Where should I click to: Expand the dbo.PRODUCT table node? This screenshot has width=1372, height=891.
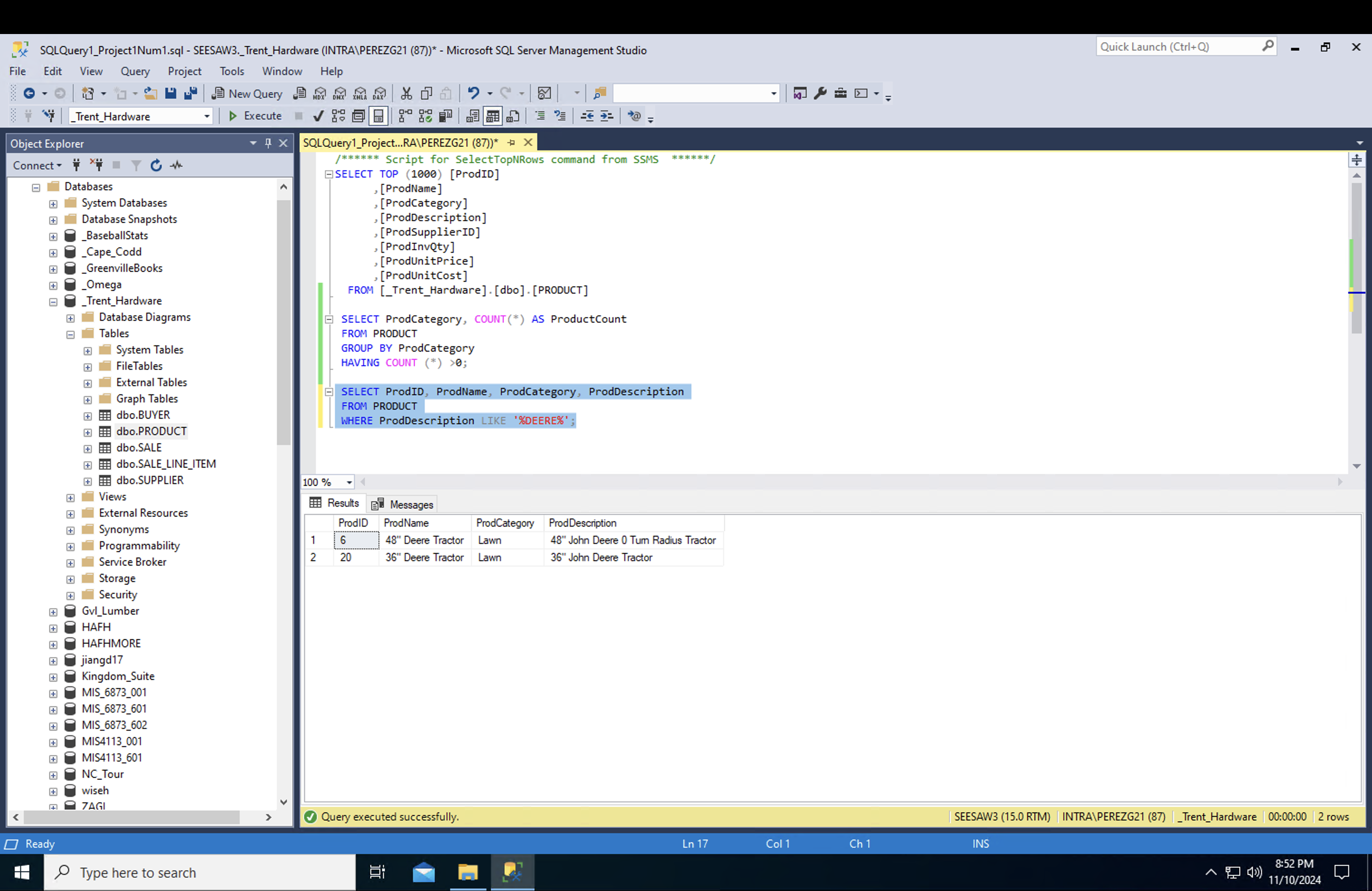tap(88, 432)
